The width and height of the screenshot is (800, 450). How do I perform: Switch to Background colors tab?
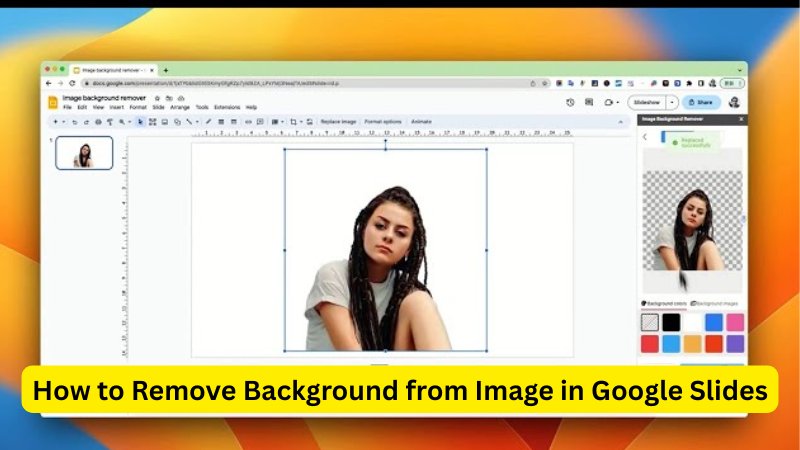(664, 304)
